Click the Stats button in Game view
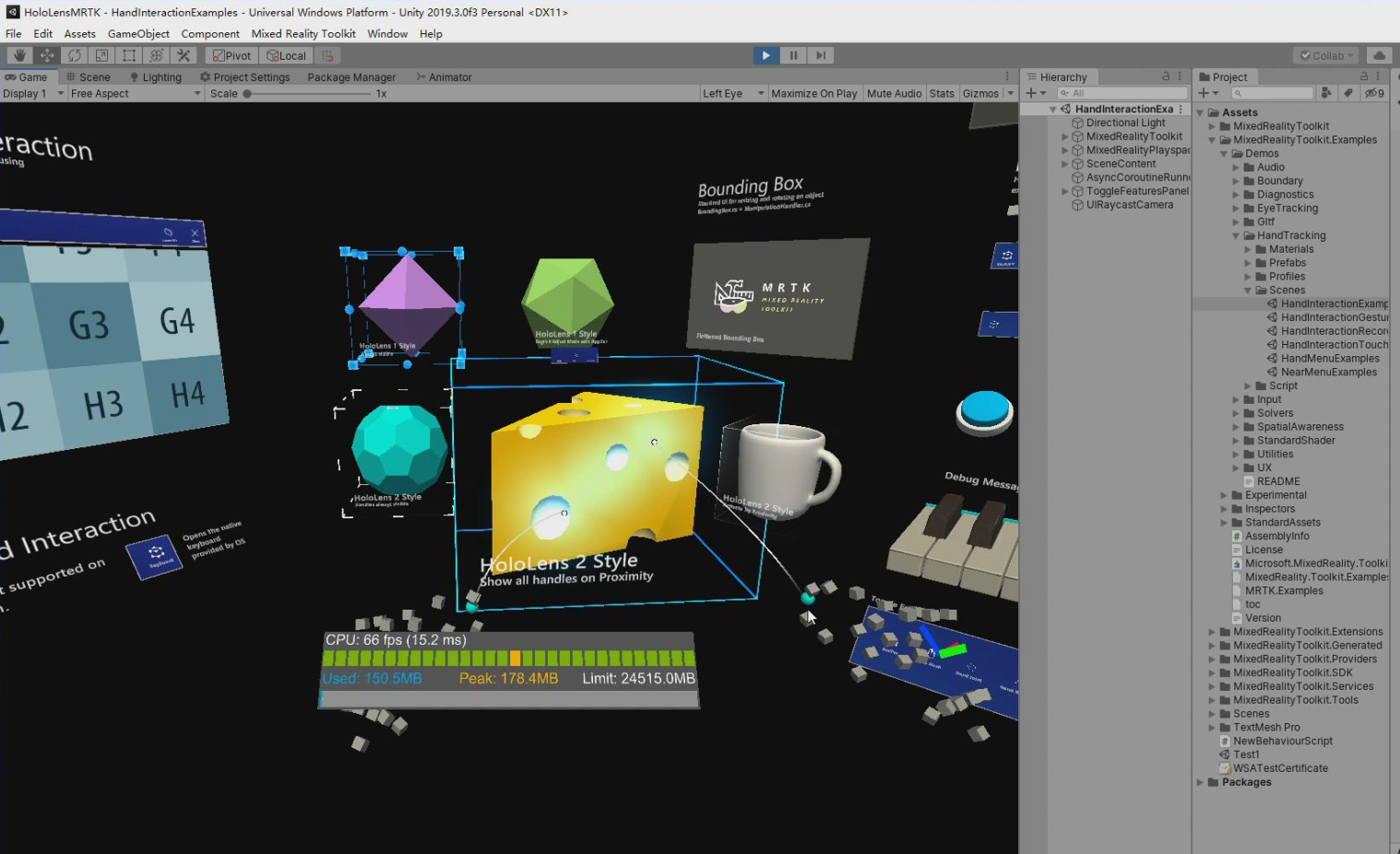 click(x=942, y=92)
